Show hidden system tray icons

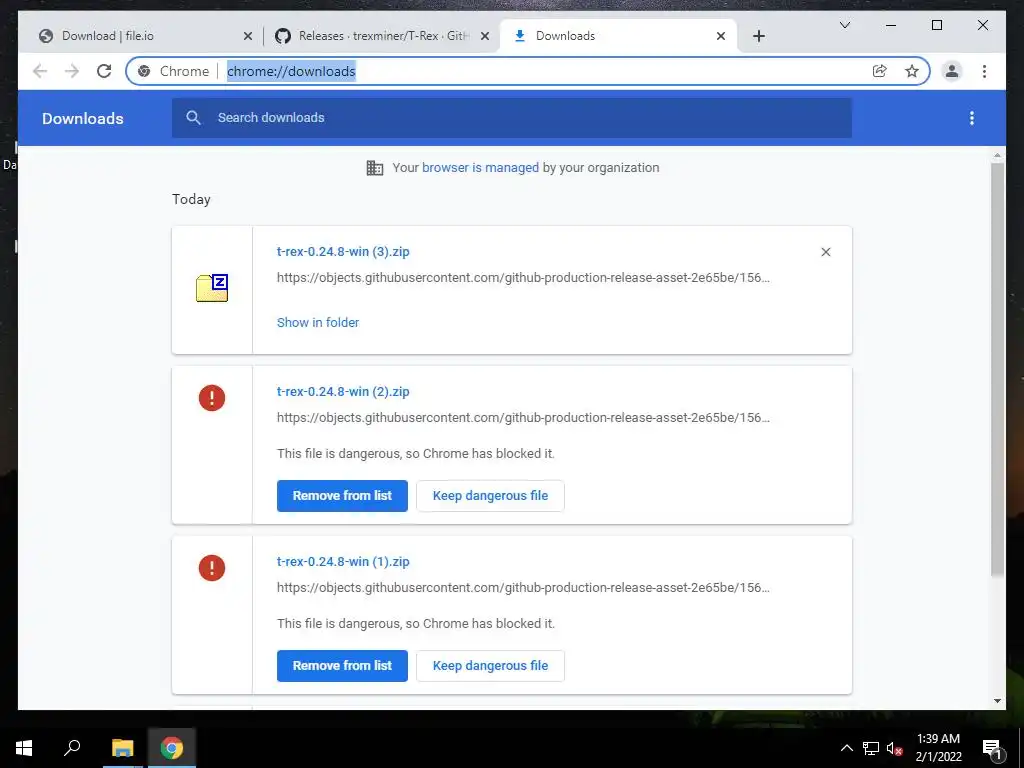coord(846,748)
